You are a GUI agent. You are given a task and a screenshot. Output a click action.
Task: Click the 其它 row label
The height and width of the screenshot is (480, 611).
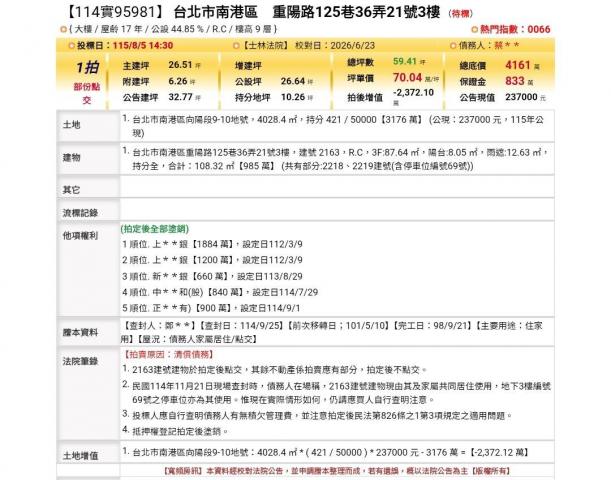point(71,190)
